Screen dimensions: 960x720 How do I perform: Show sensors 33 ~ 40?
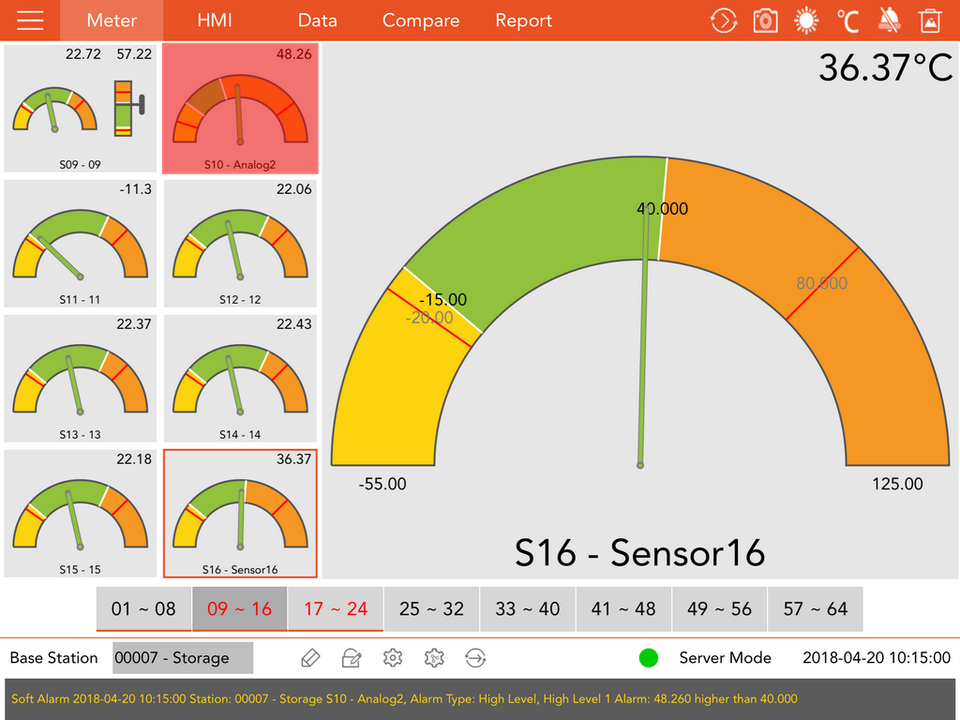[x=527, y=609]
